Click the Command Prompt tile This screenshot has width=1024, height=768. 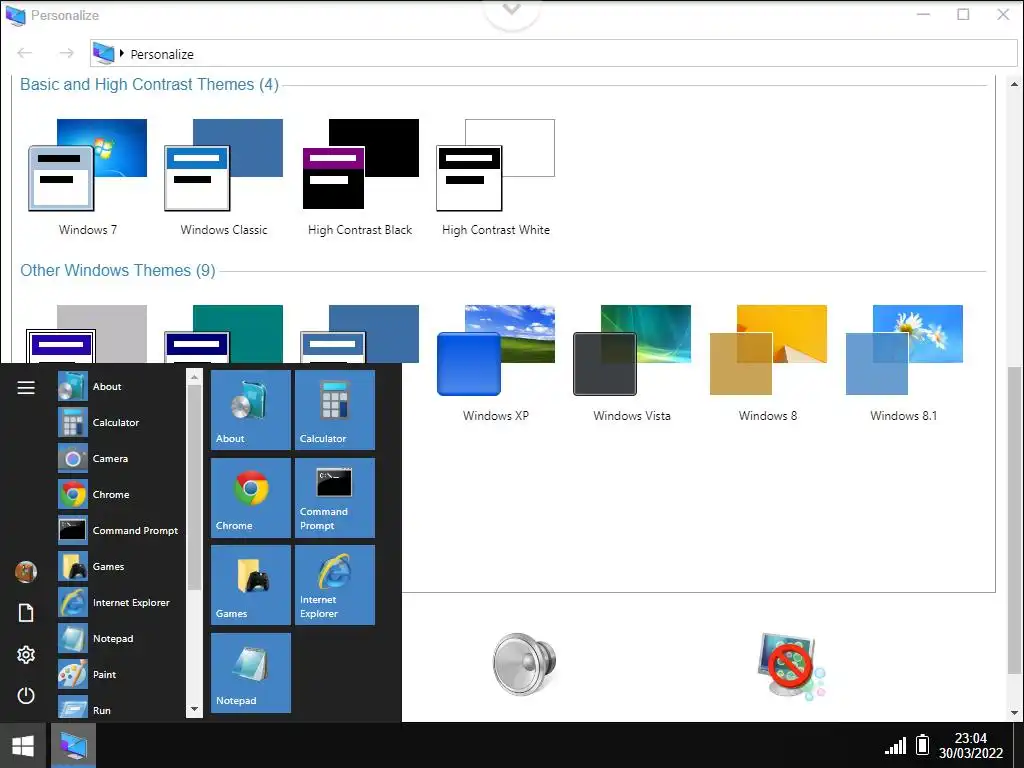point(335,498)
